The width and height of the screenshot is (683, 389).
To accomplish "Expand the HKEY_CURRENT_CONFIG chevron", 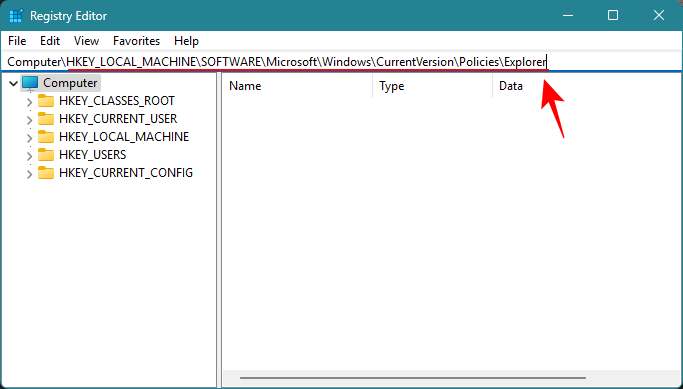I will (29, 174).
